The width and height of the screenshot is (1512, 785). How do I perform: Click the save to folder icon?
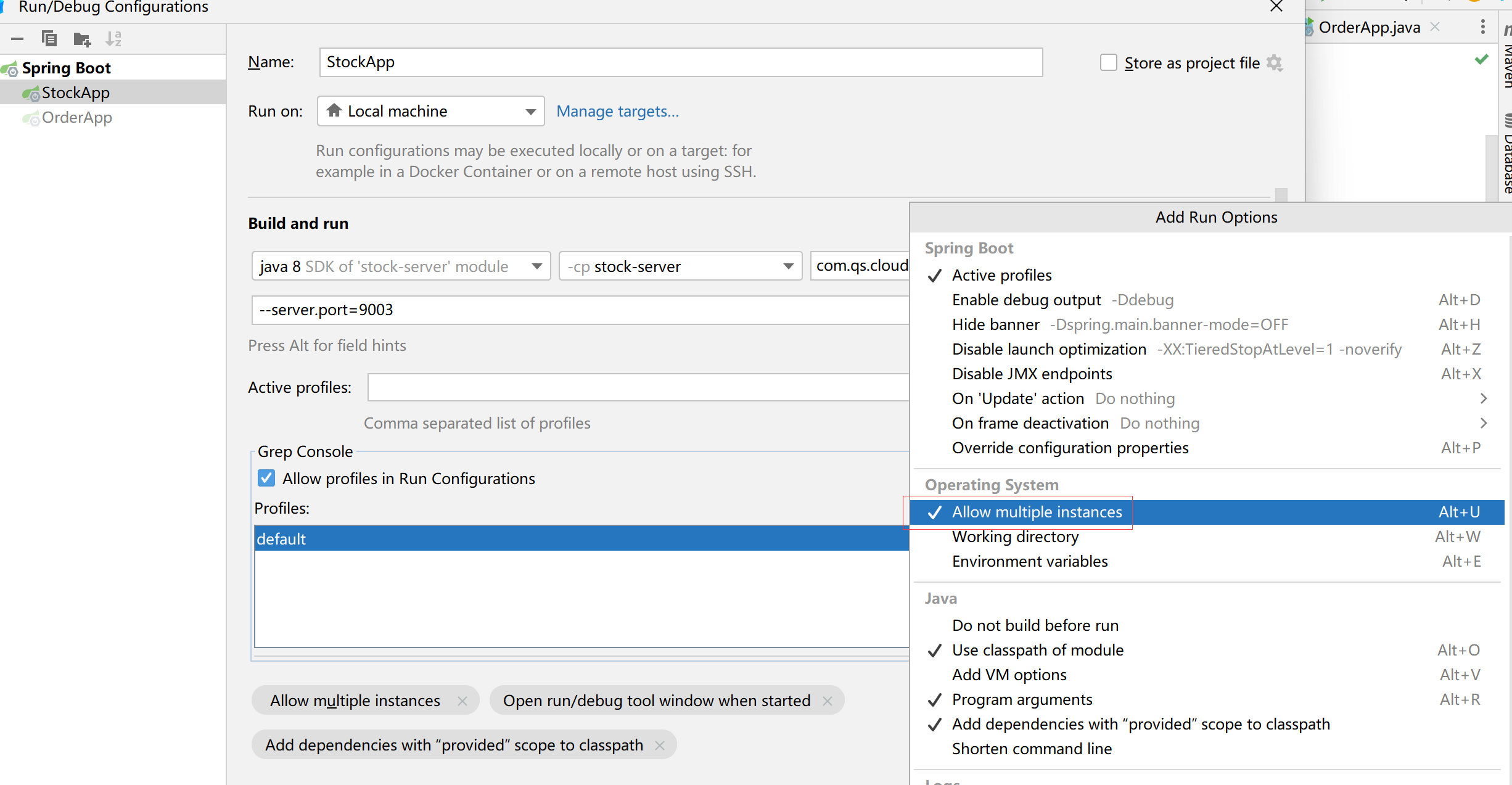(x=82, y=39)
